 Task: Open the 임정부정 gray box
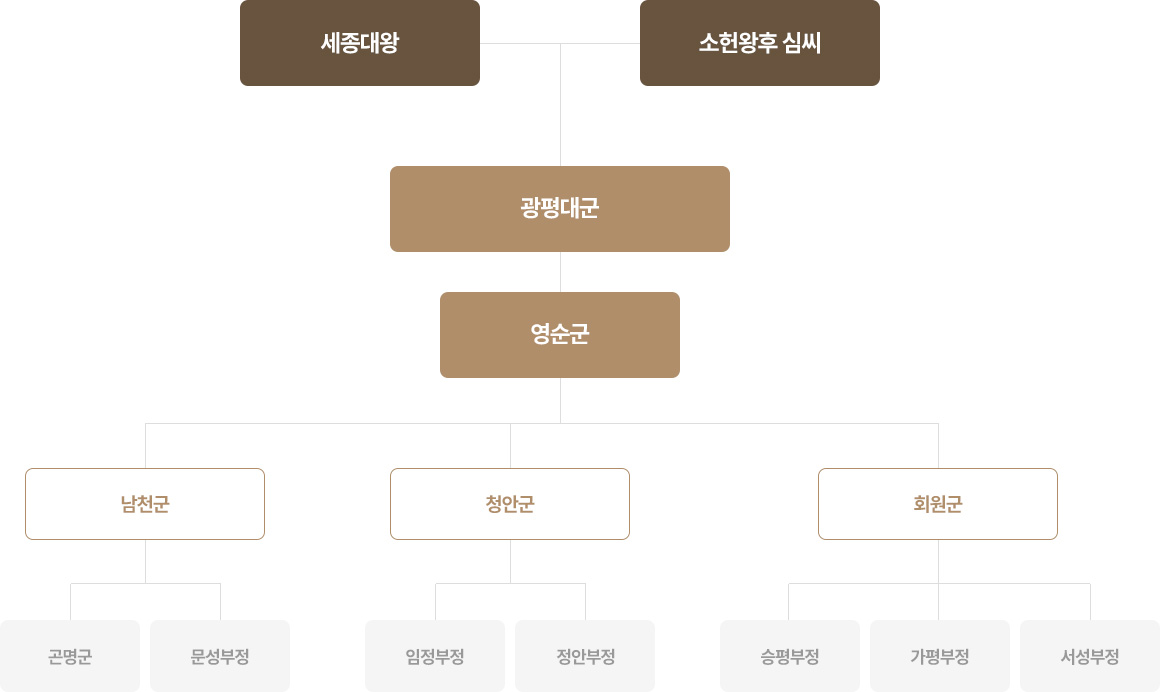coord(435,656)
